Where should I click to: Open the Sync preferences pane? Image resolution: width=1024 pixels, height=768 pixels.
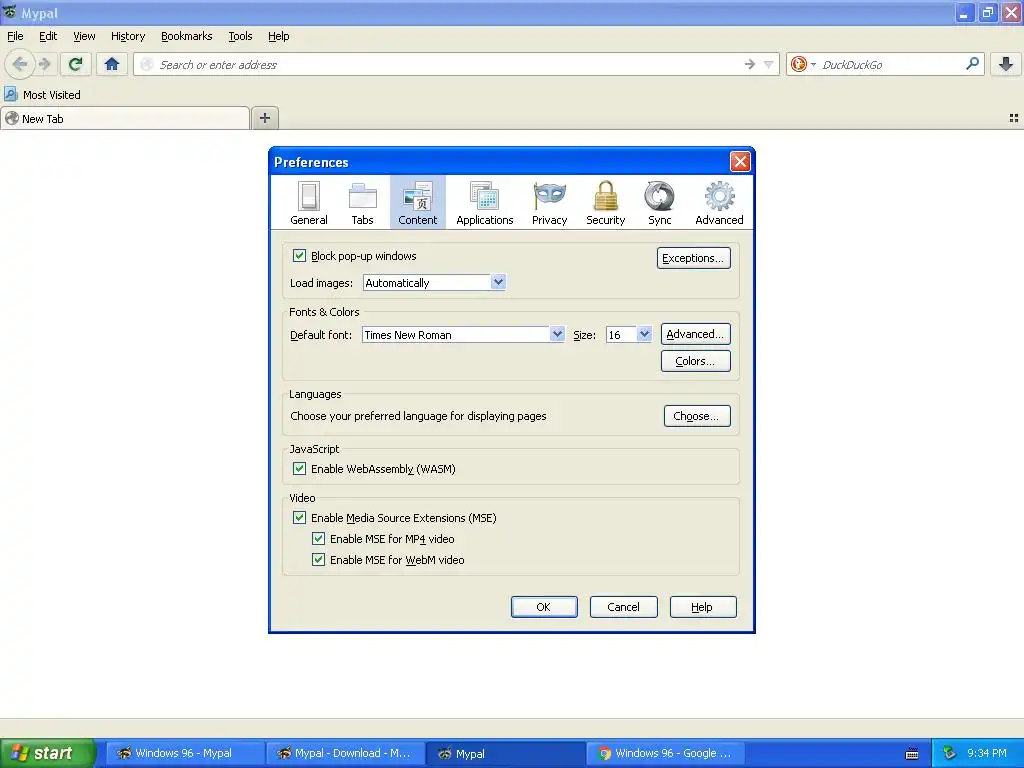(660, 202)
